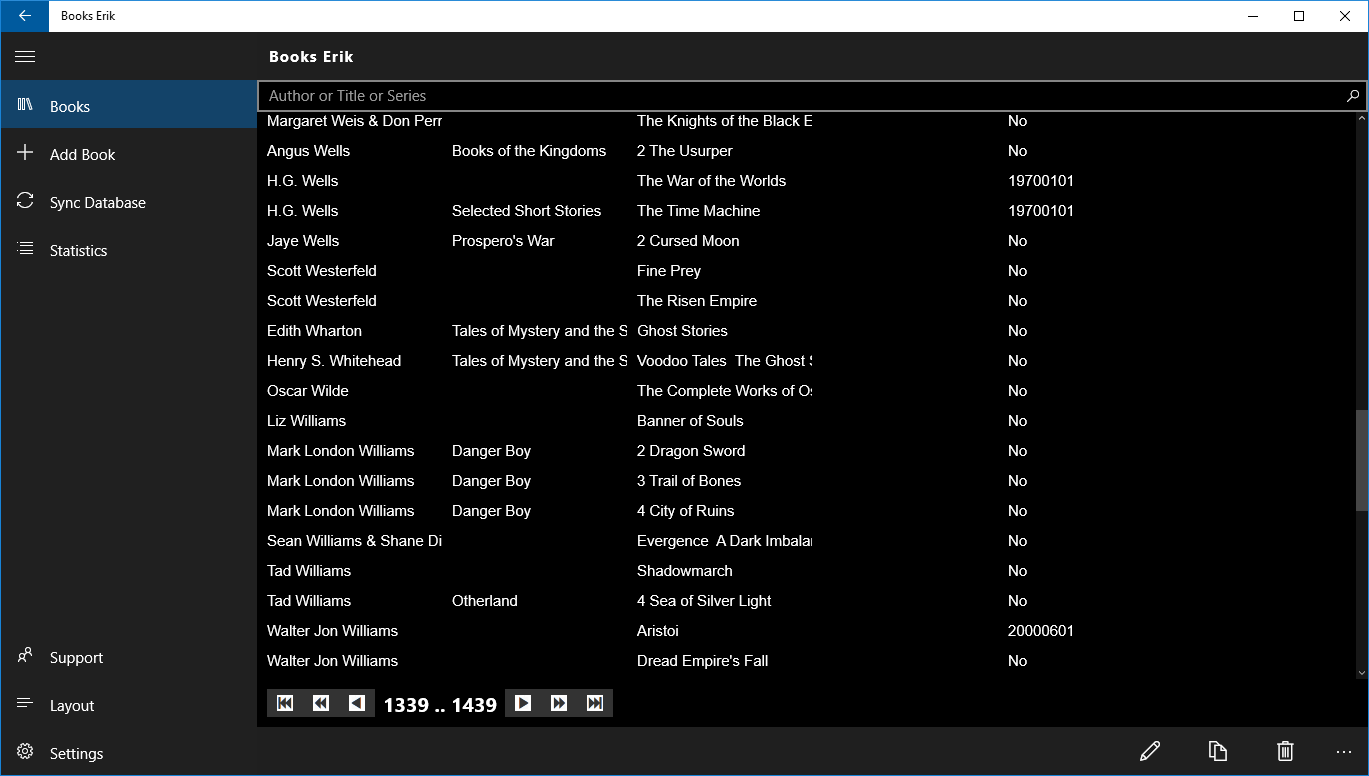Image resolution: width=1369 pixels, height=776 pixels.
Task: Click 'Books of the Kingdoms' series cell
Action: click(529, 151)
